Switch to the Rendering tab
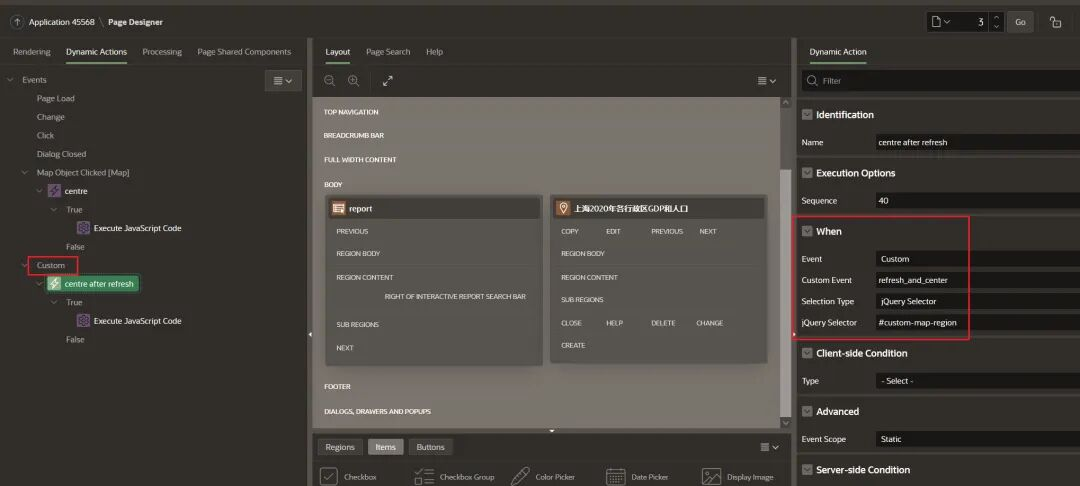Viewport: 1080px width, 486px height. tap(32, 52)
